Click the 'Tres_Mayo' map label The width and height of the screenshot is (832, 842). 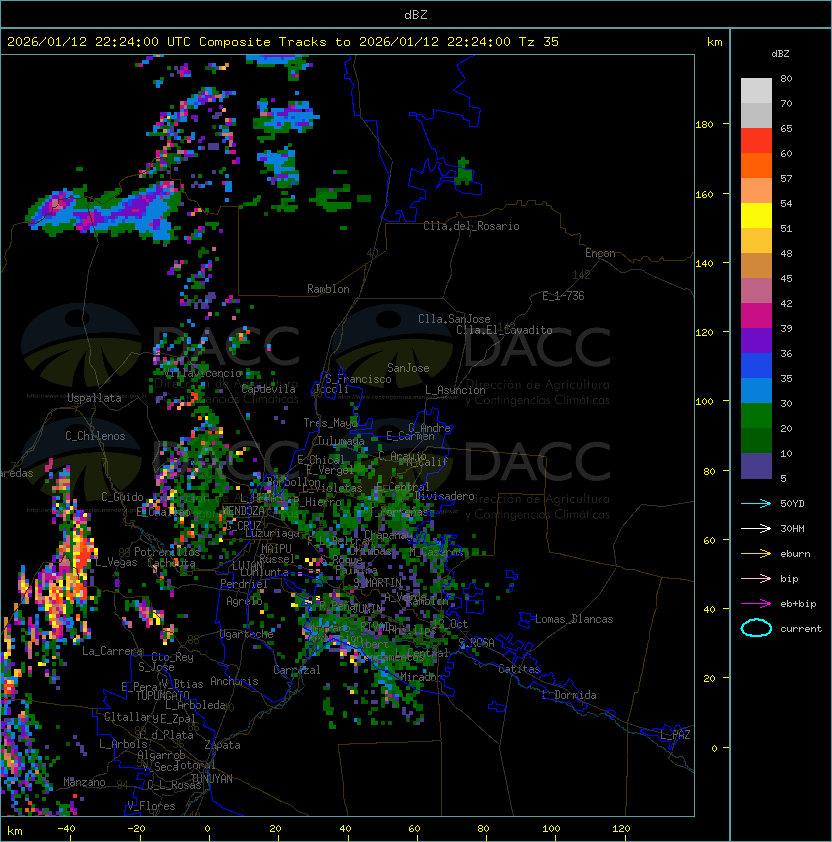pyautogui.click(x=330, y=423)
